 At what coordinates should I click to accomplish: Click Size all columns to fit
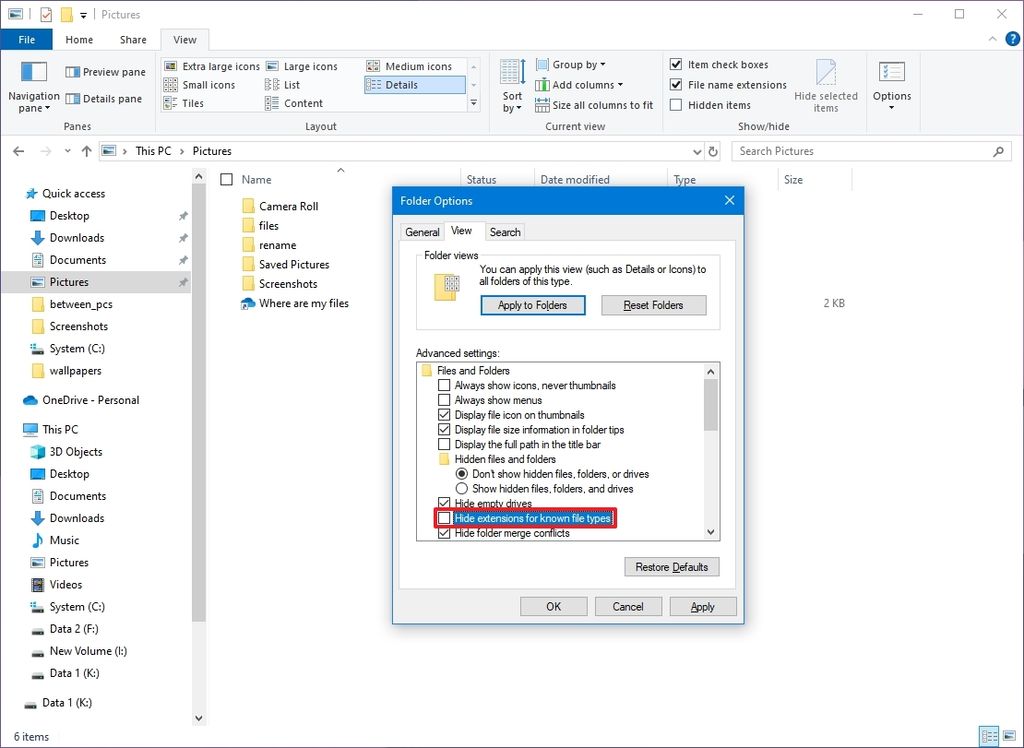(595, 104)
